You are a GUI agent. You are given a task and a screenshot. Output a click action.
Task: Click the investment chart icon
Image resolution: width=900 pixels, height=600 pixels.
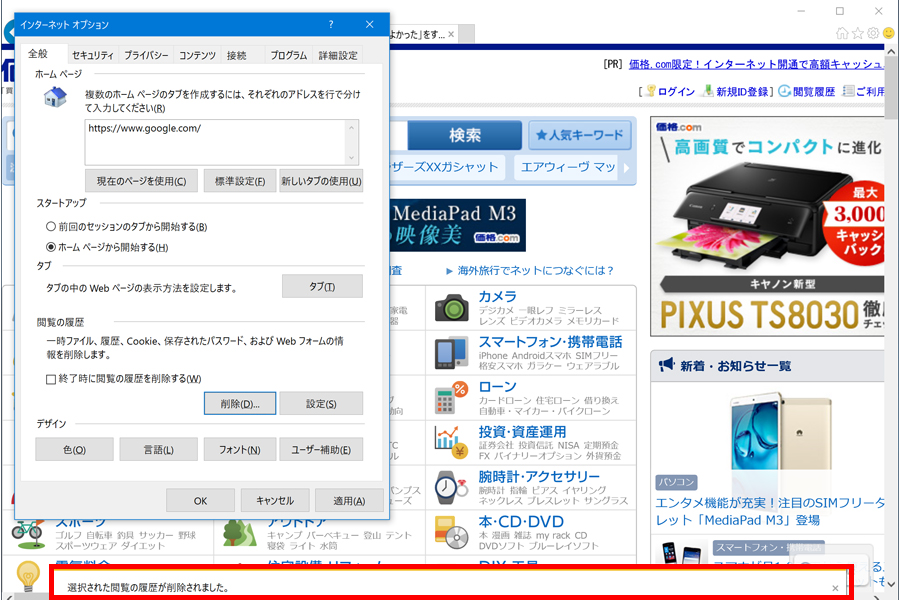click(x=451, y=442)
